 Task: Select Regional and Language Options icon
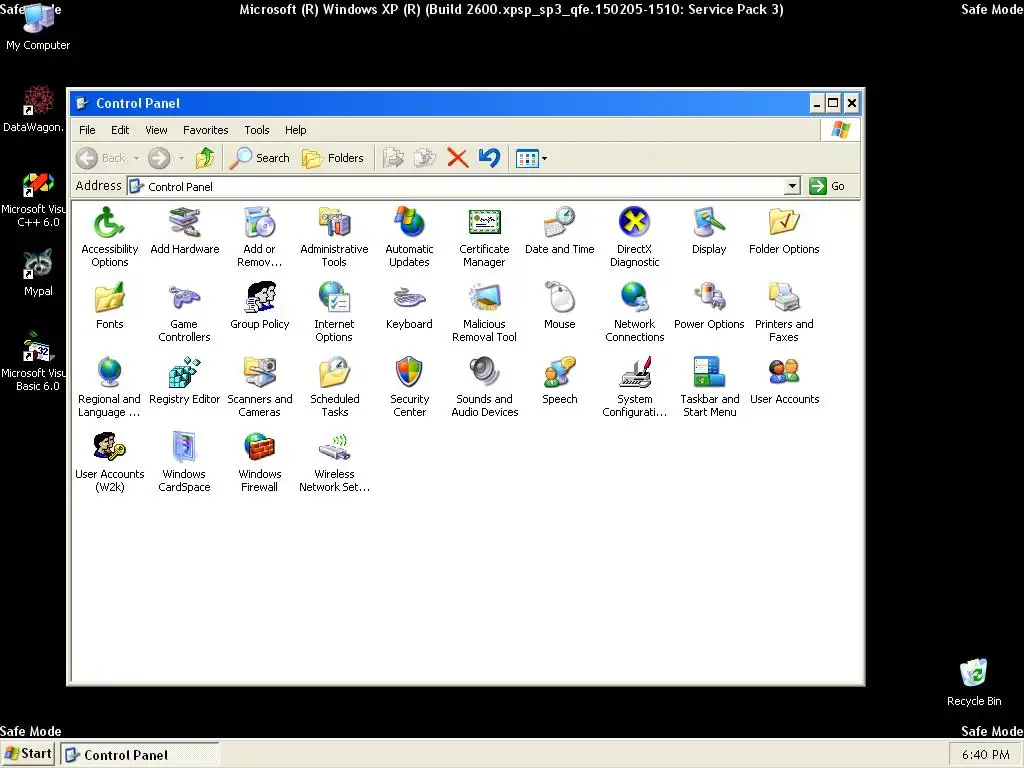(x=109, y=374)
